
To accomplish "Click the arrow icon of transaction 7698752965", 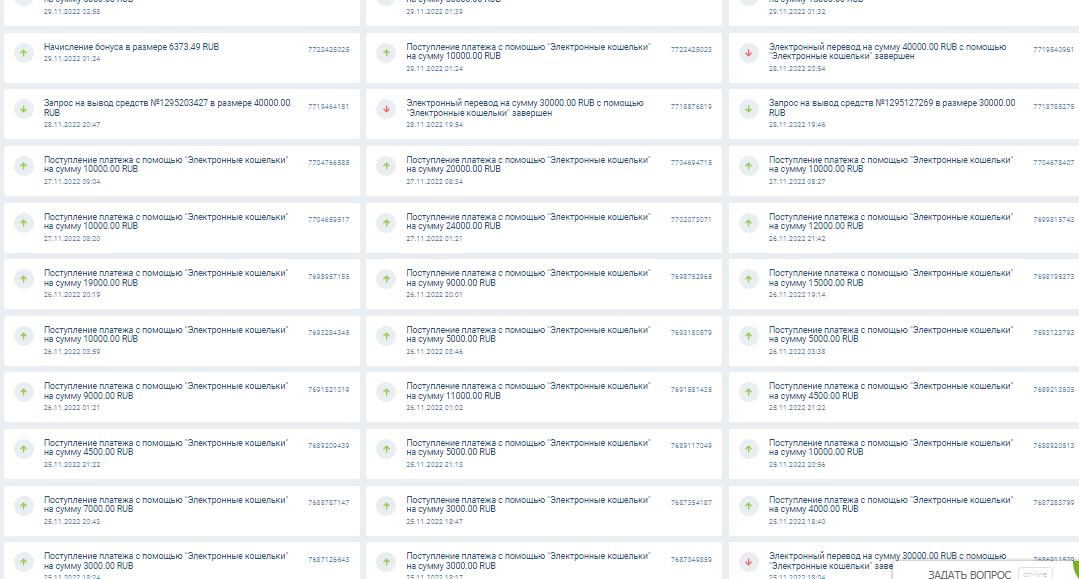I will (x=387, y=280).
